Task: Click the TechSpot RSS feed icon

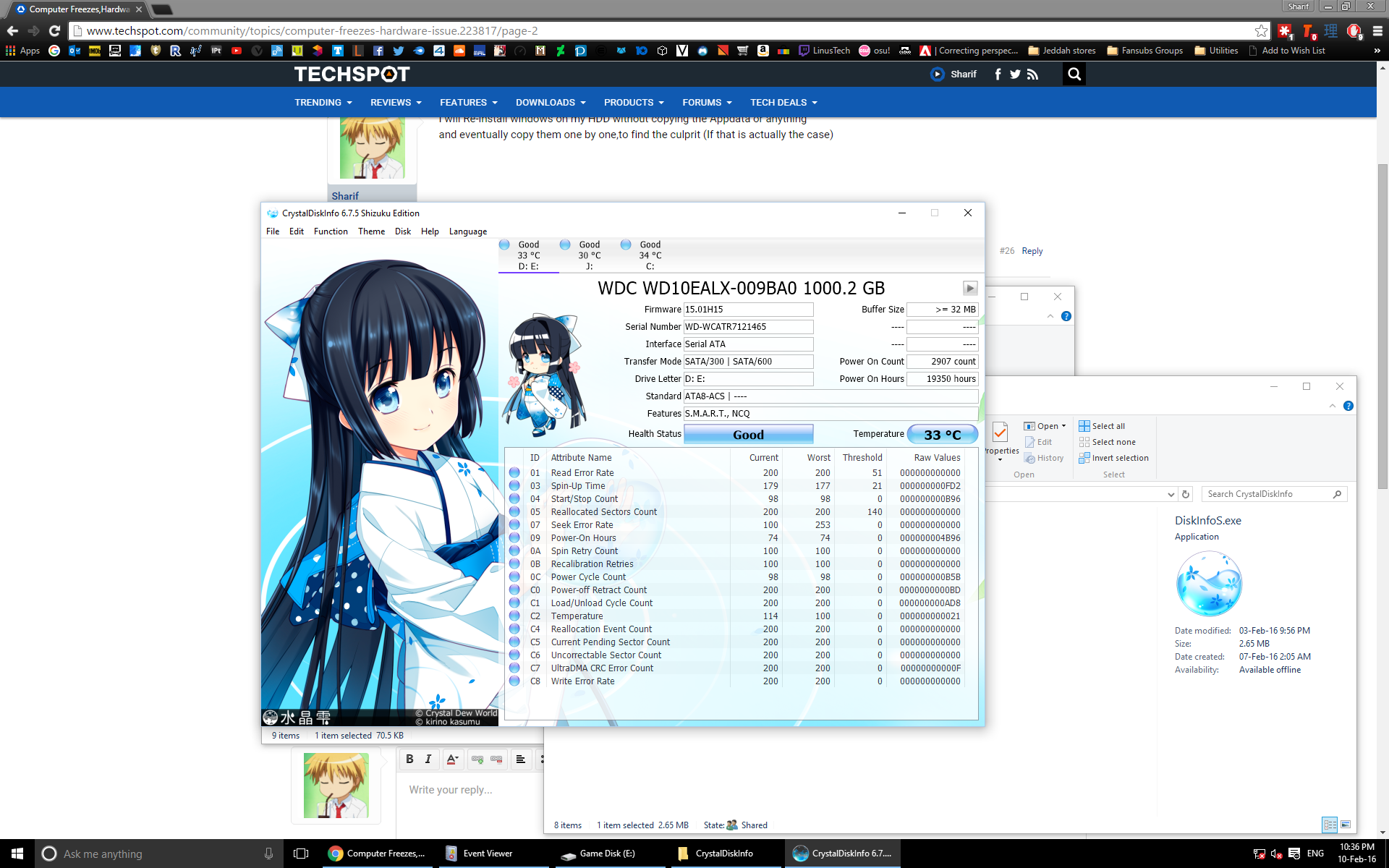Action: click(1032, 74)
